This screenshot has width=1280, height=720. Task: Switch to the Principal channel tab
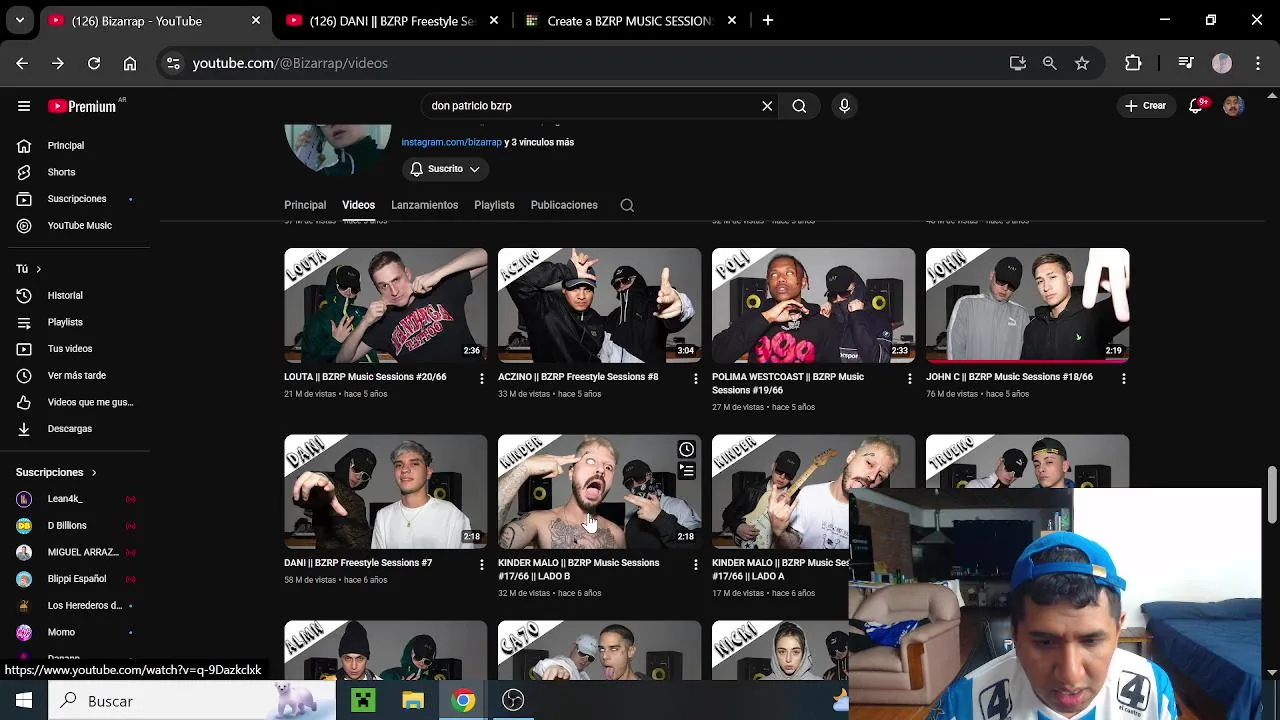[x=305, y=205]
